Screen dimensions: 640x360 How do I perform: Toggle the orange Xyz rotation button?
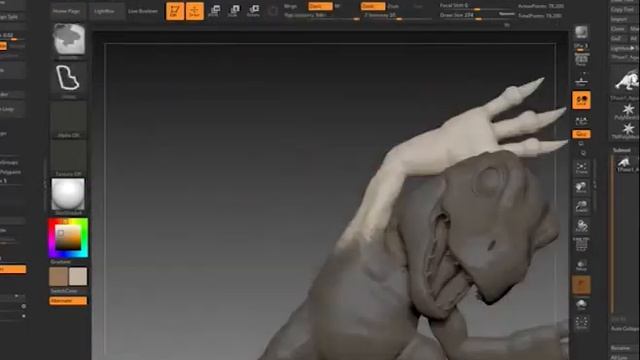pyautogui.click(x=581, y=134)
